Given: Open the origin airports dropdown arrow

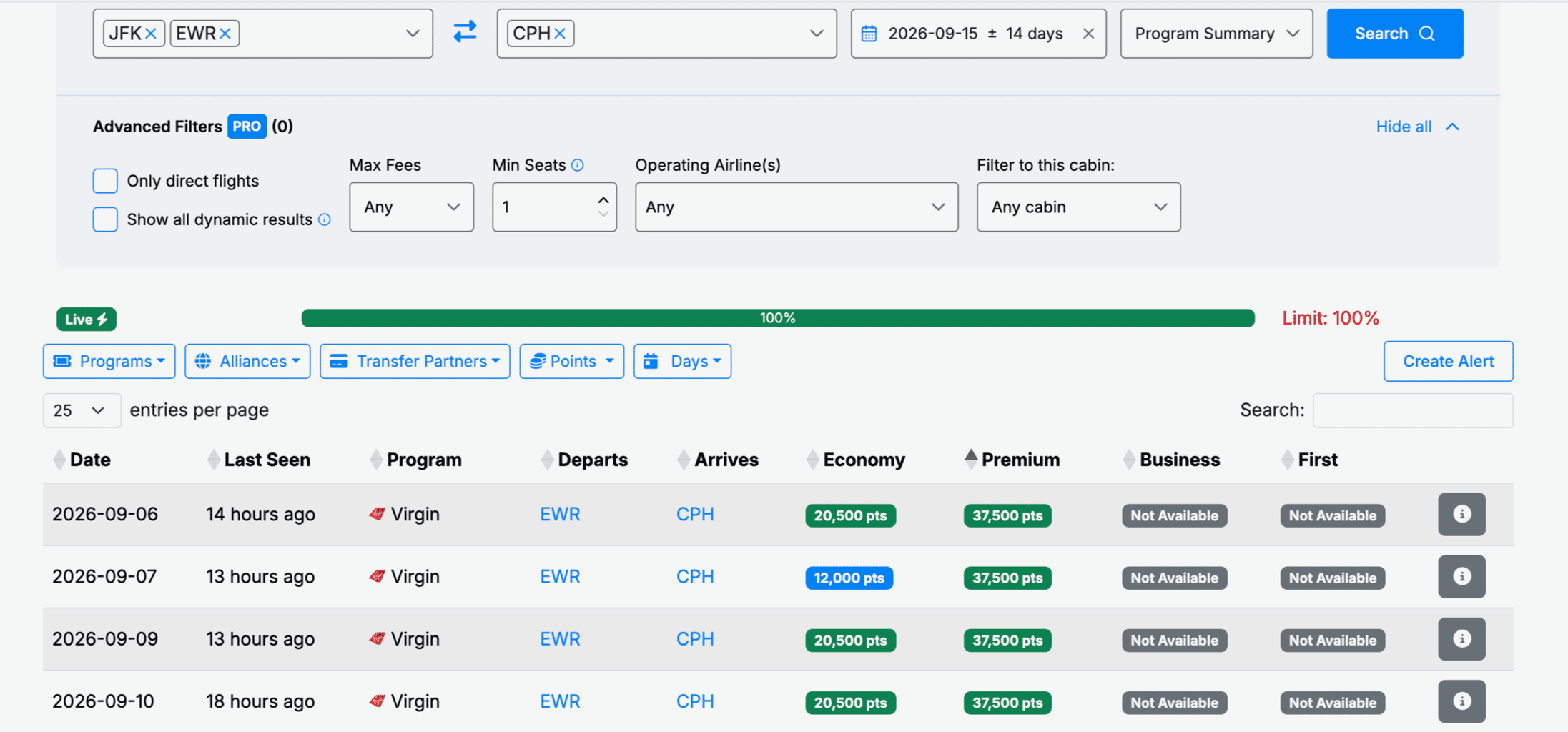Looking at the screenshot, I should pyautogui.click(x=413, y=34).
